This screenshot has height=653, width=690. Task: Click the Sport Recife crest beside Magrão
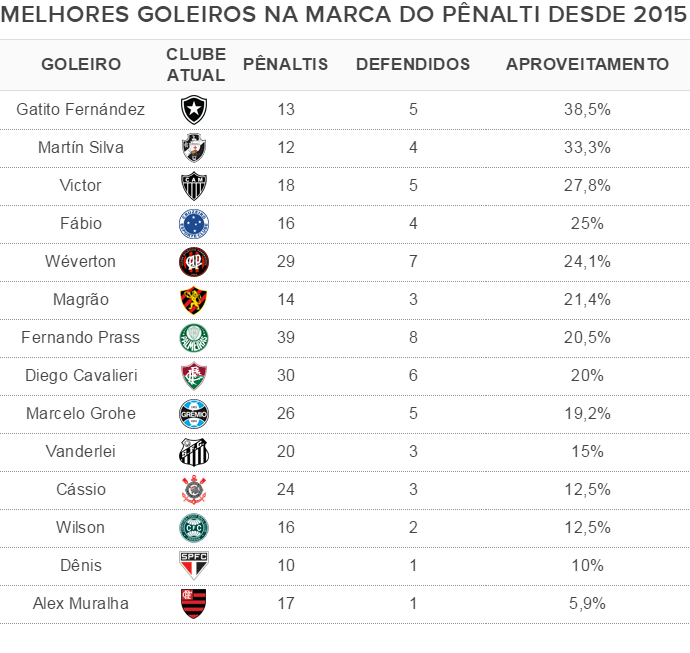[193, 300]
